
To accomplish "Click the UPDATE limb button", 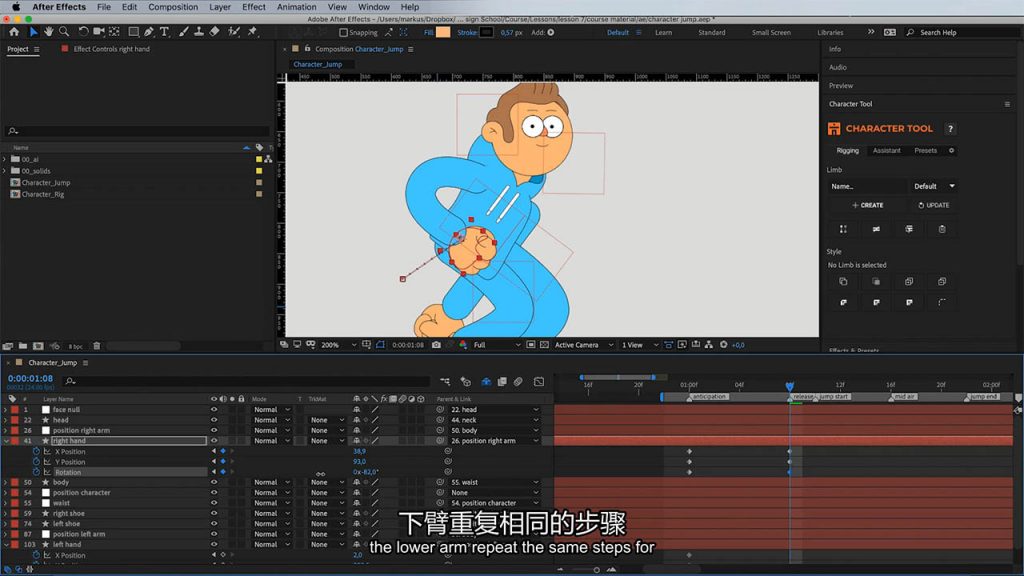I will pyautogui.click(x=933, y=205).
